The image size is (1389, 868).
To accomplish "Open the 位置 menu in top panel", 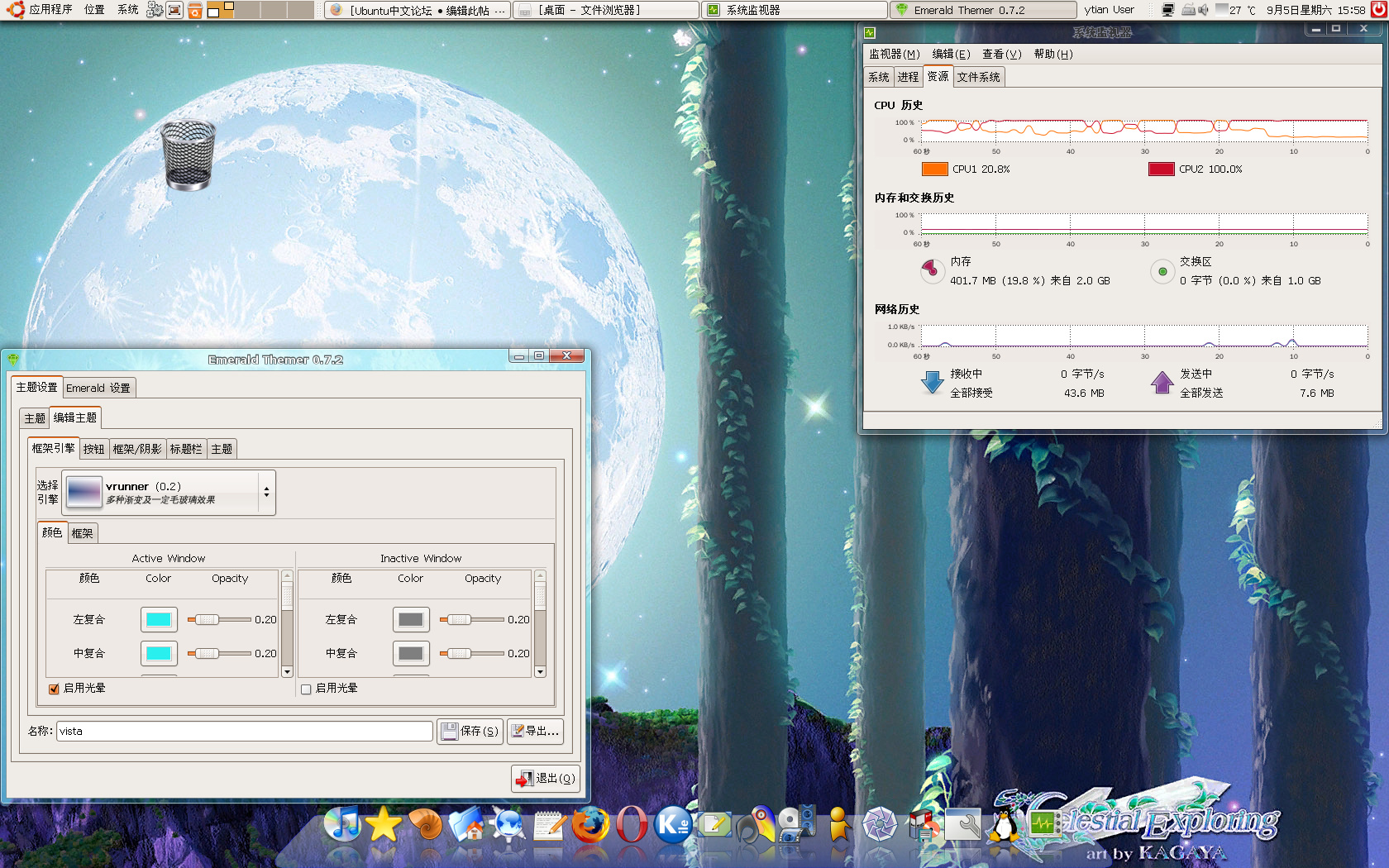I will [x=94, y=10].
